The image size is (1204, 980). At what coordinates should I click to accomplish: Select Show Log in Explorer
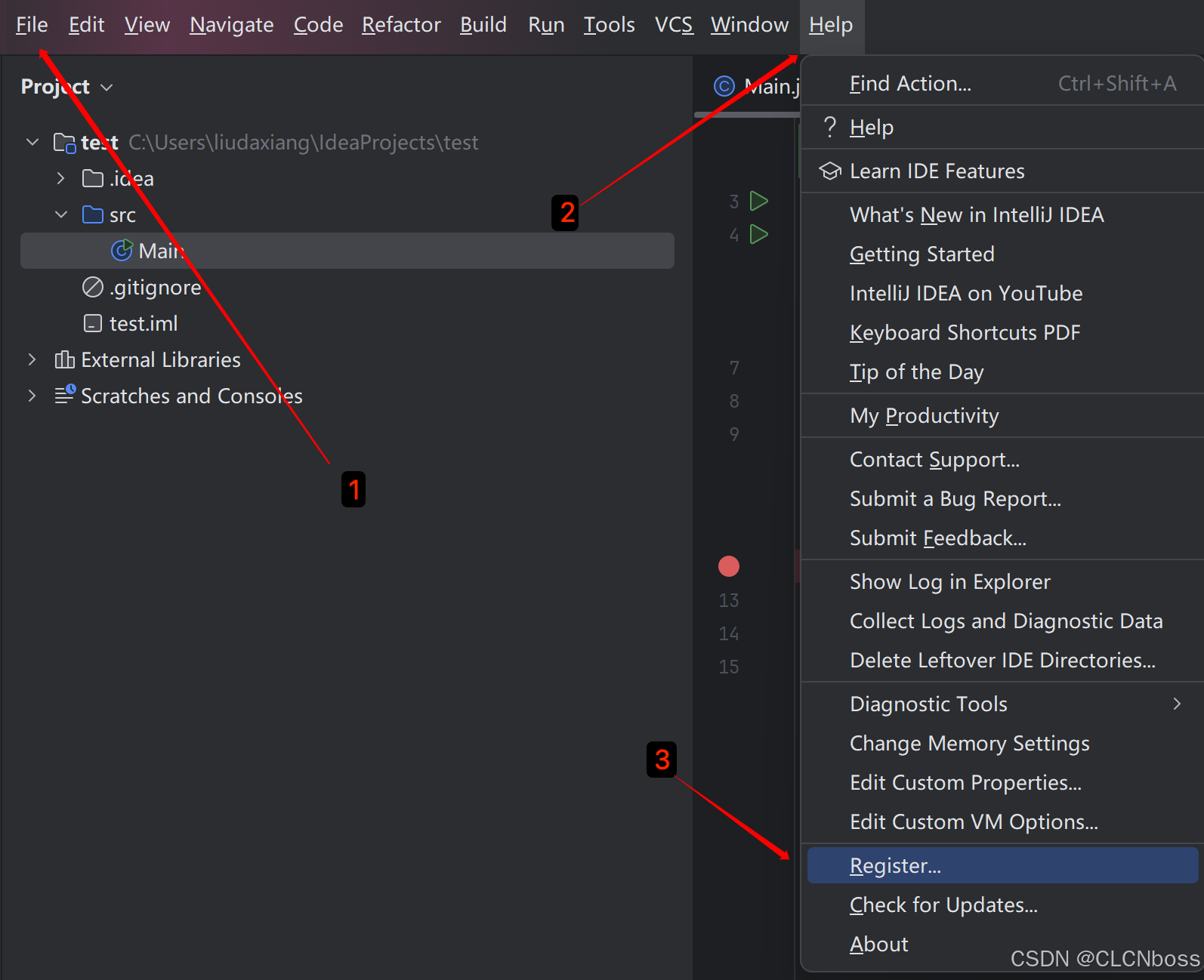click(1002, 581)
